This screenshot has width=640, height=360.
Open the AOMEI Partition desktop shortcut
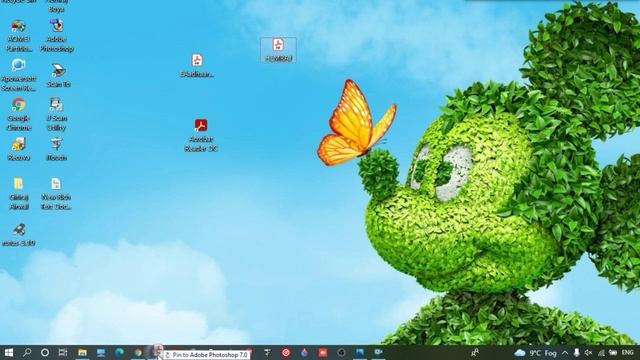click(18, 36)
